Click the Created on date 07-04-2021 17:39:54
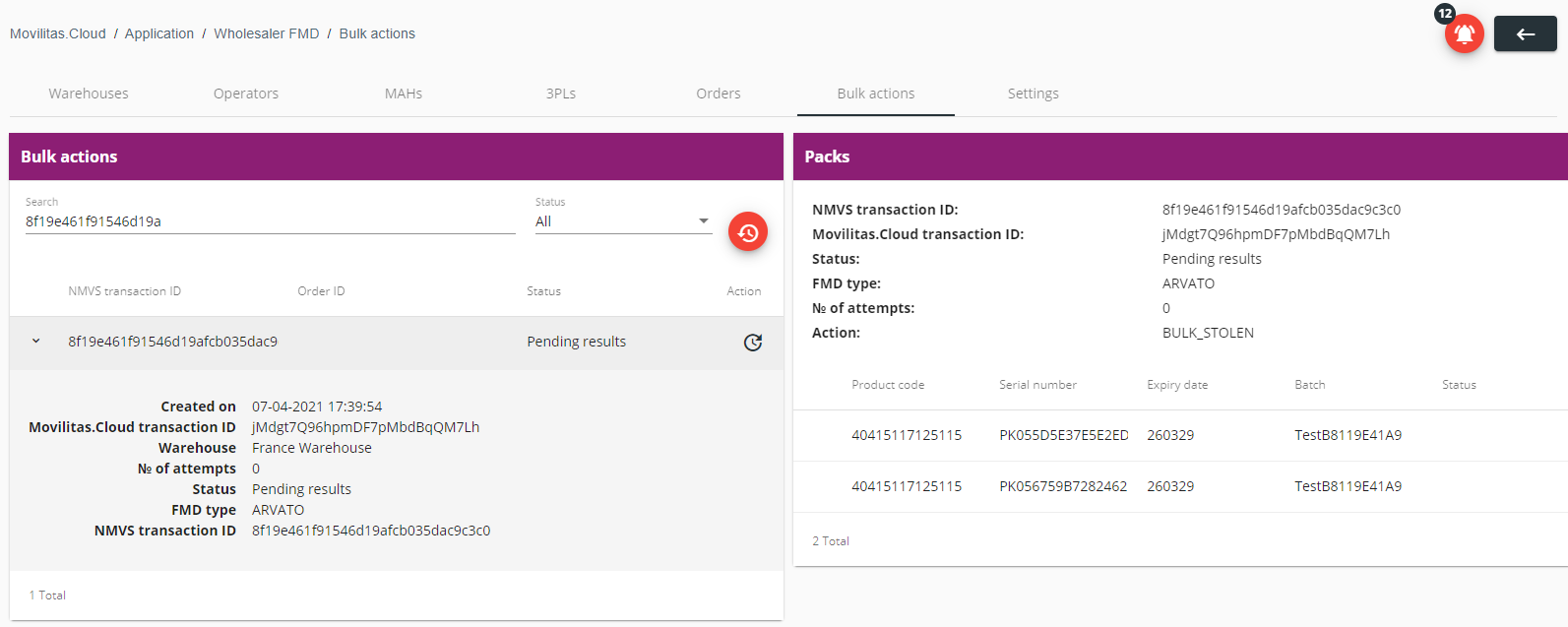 (x=317, y=407)
